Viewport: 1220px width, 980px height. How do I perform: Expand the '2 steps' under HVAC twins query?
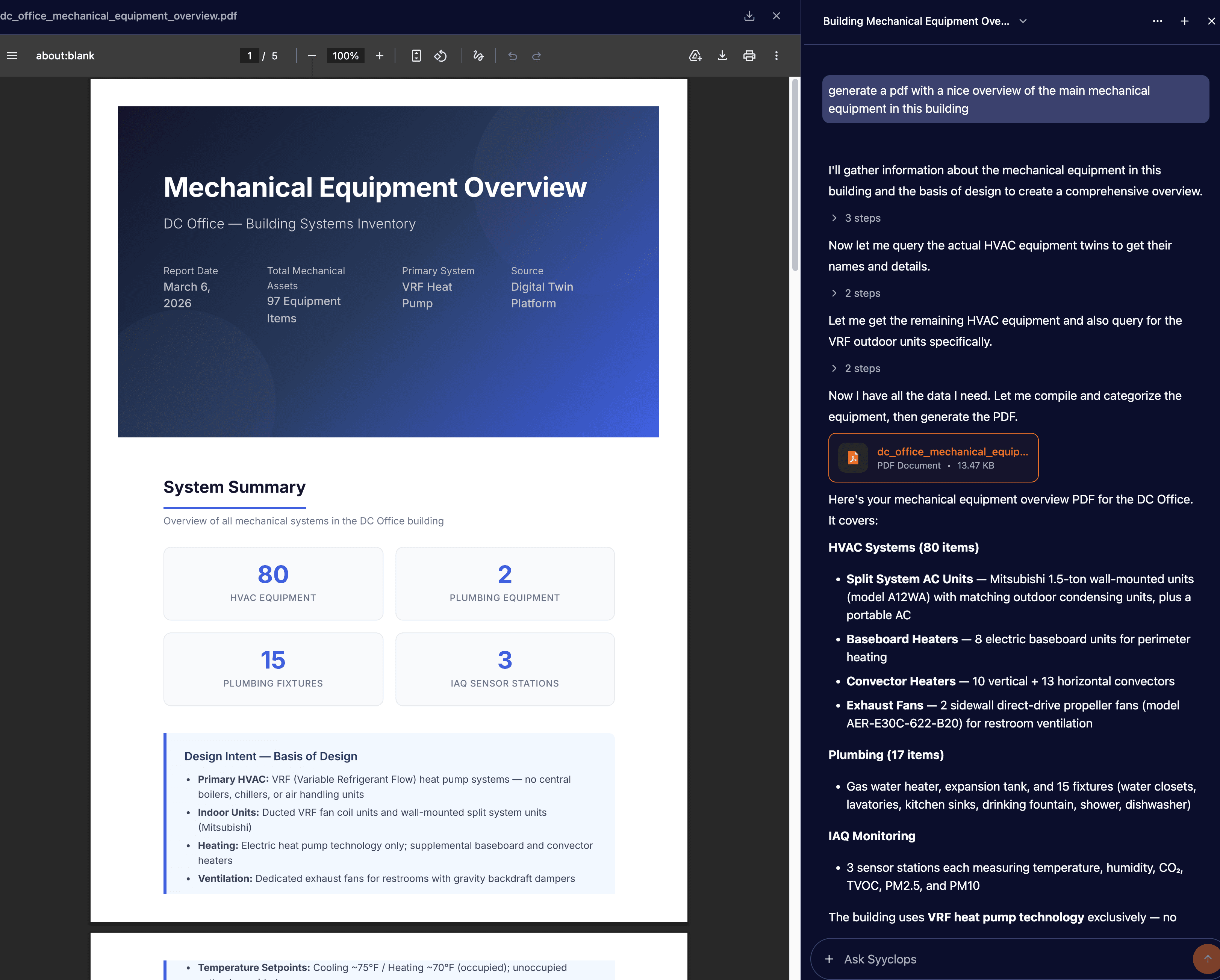(x=855, y=293)
